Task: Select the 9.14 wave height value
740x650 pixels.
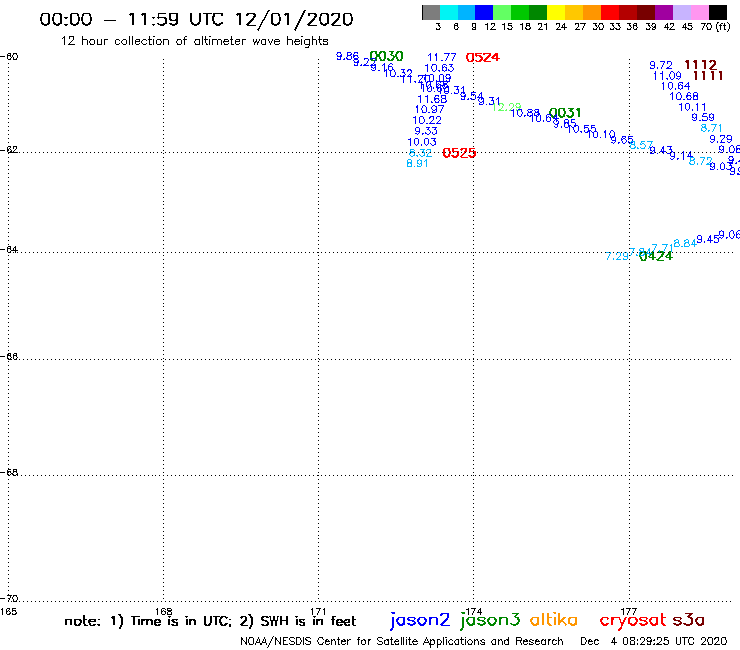Action: 681,155
